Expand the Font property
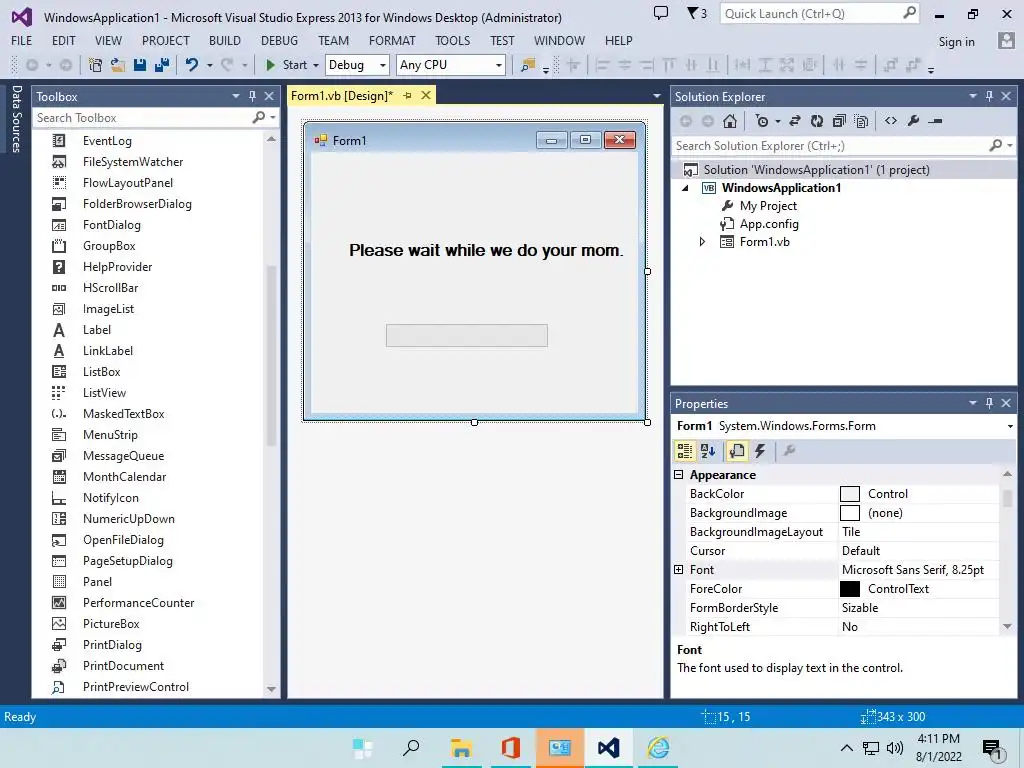 point(679,569)
